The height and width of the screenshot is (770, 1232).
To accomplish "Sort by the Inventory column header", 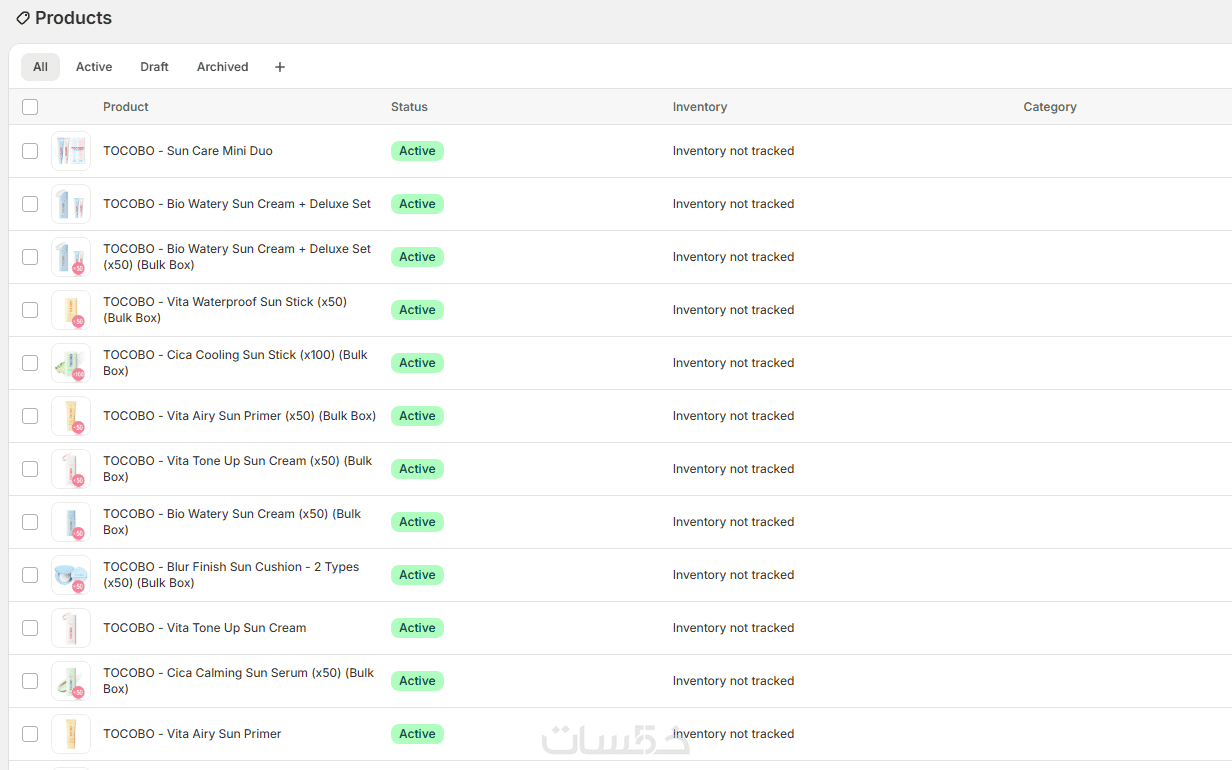I will pos(699,107).
